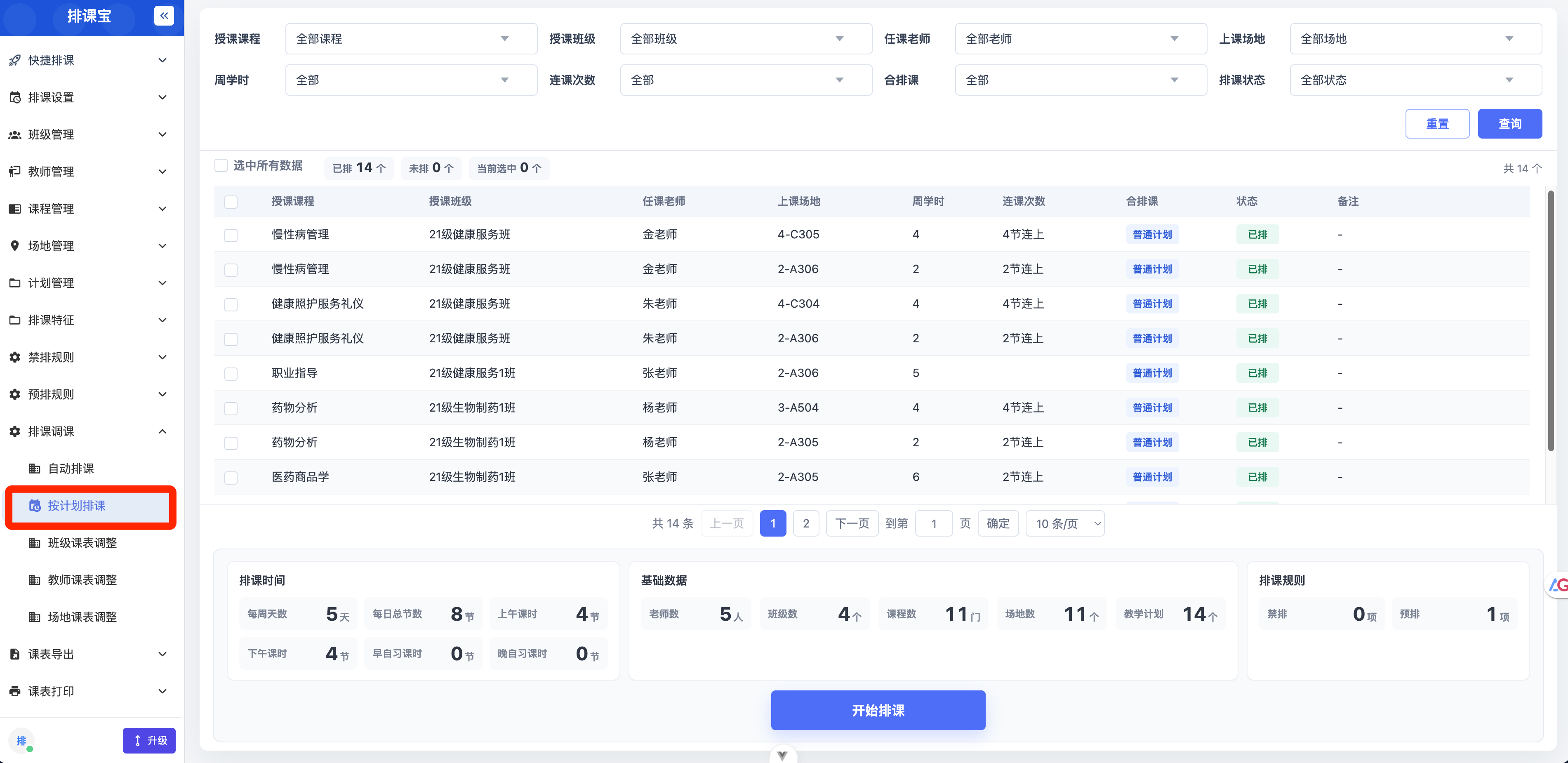Check the 慢性病管理 row with 4-C305

click(231, 235)
